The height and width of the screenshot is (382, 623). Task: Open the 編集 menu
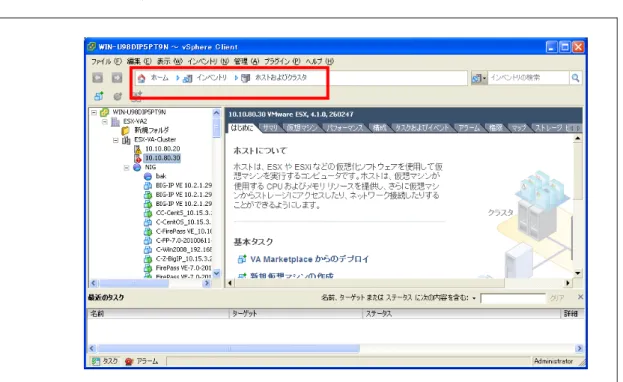coord(139,62)
